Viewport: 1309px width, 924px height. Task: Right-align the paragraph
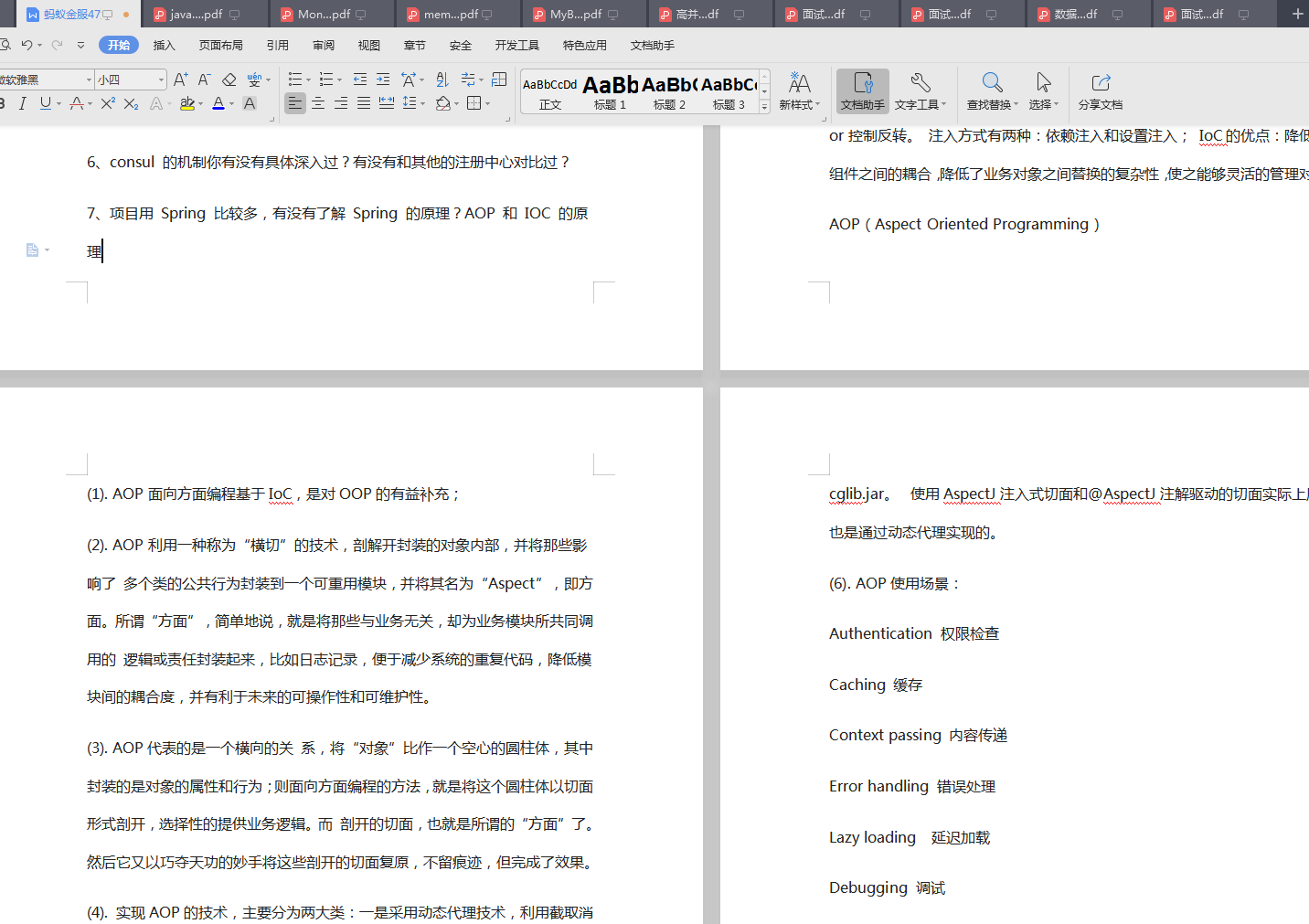click(341, 103)
